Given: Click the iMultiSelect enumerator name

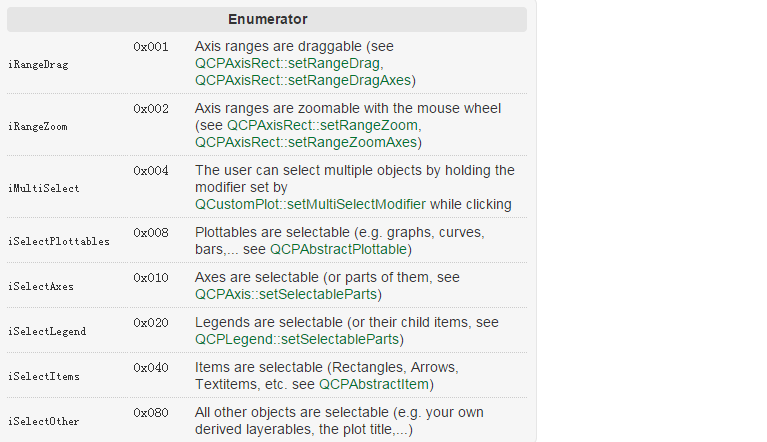Looking at the screenshot, I should tap(44, 189).
